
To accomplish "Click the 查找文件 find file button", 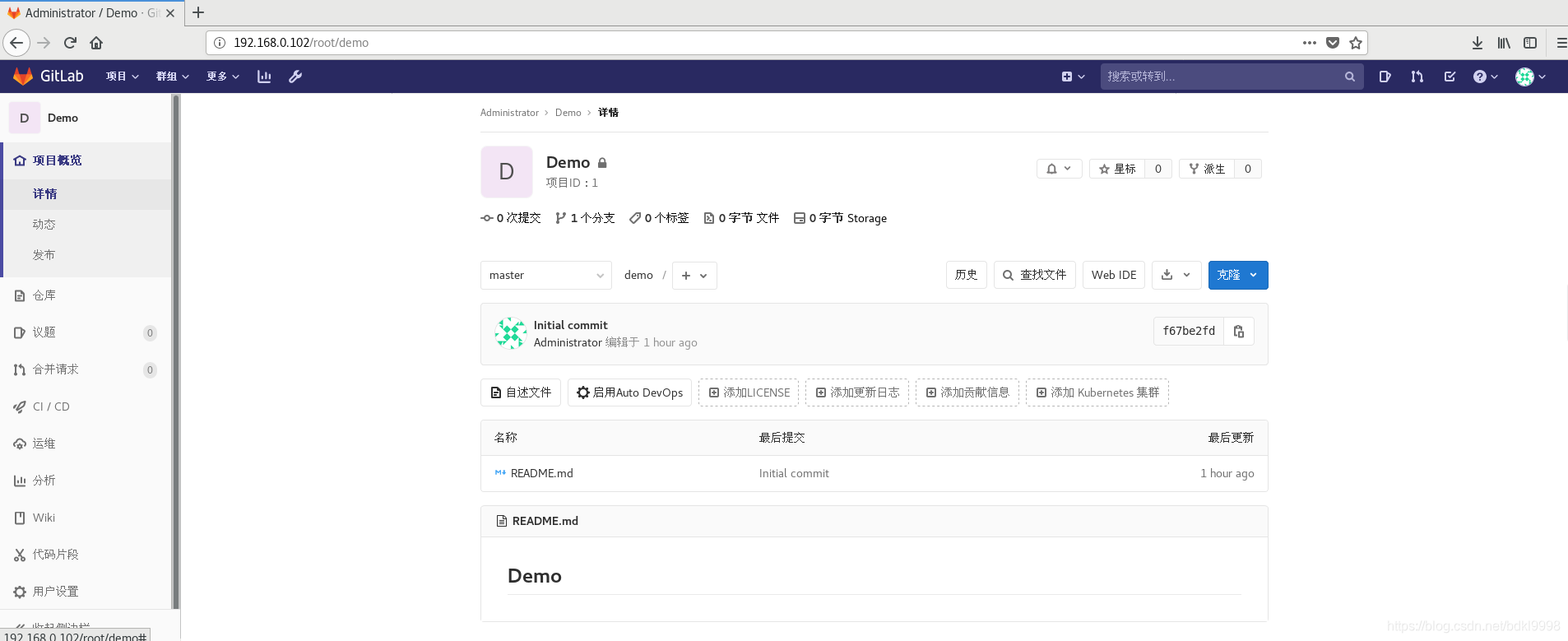I will (x=1035, y=275).
